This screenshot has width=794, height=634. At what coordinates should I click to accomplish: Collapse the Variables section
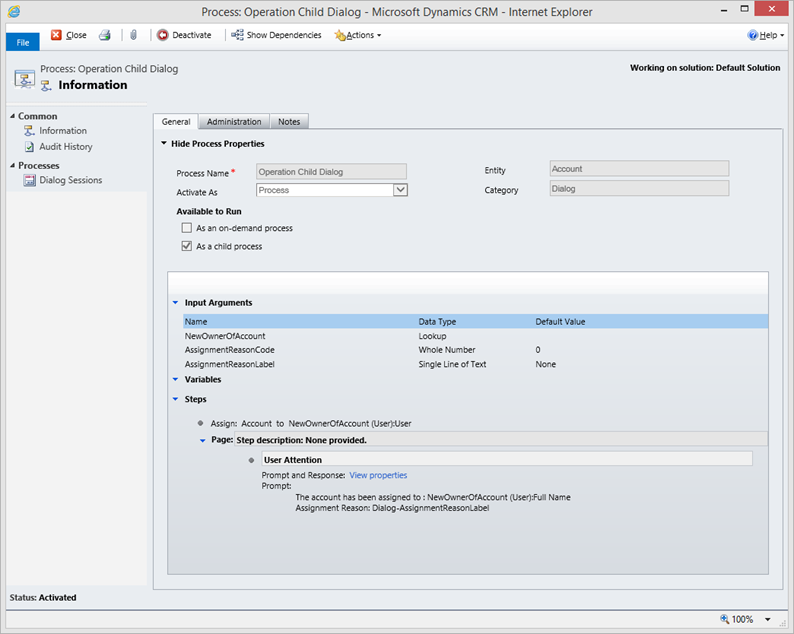point(175,379)
